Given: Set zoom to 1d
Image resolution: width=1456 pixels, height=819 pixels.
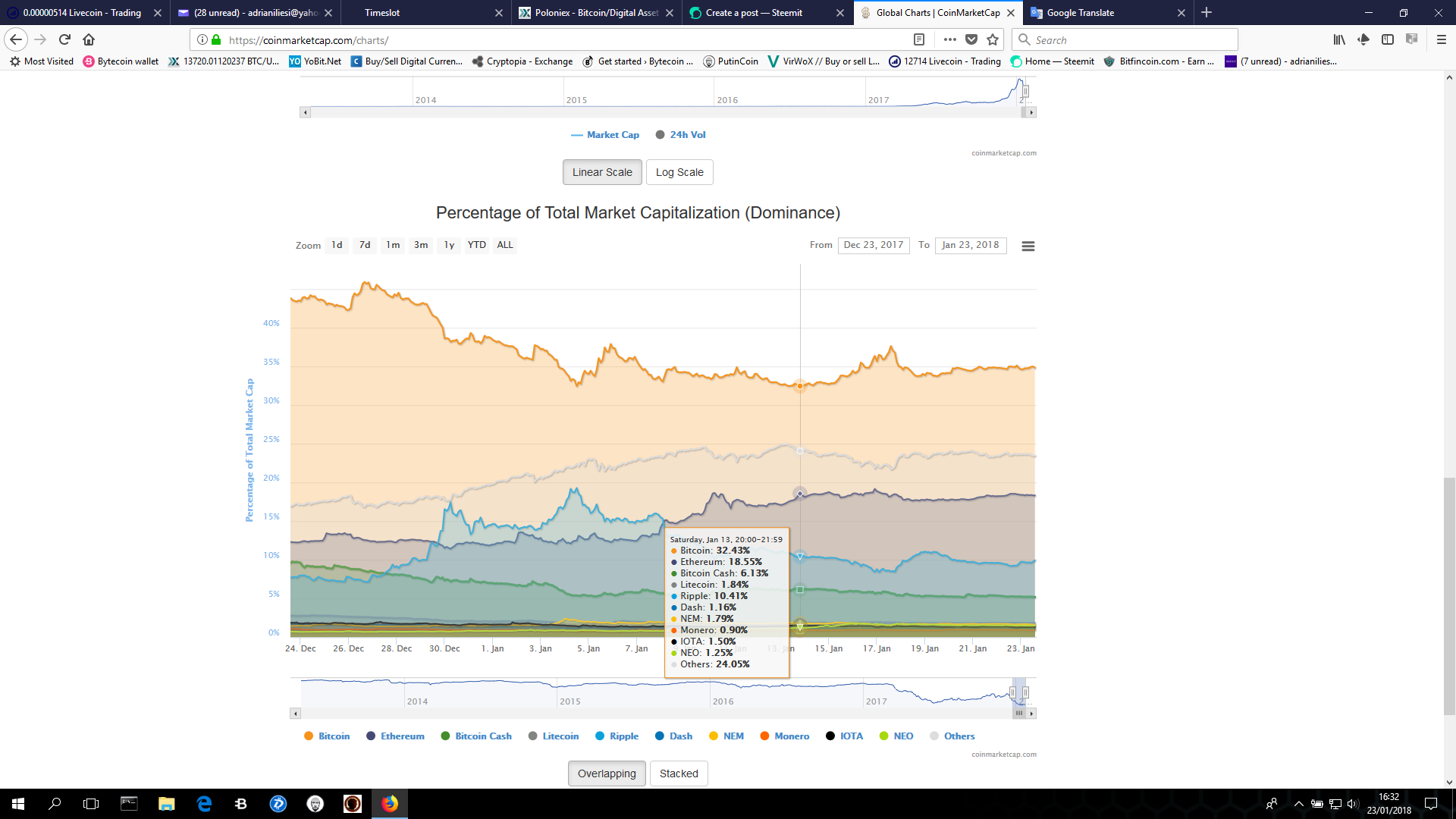Looking at the screenshot, I should tap(337, 245).
